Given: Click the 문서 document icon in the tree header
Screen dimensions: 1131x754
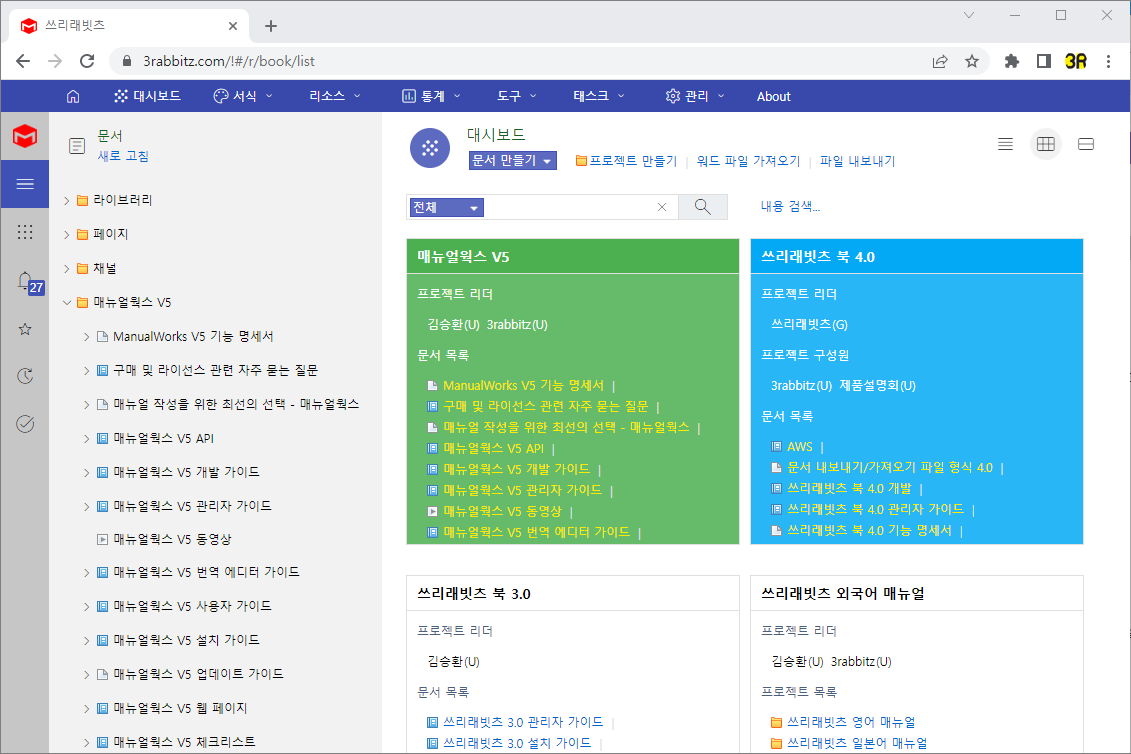Looking at the screenshot, I should point(76,146).
